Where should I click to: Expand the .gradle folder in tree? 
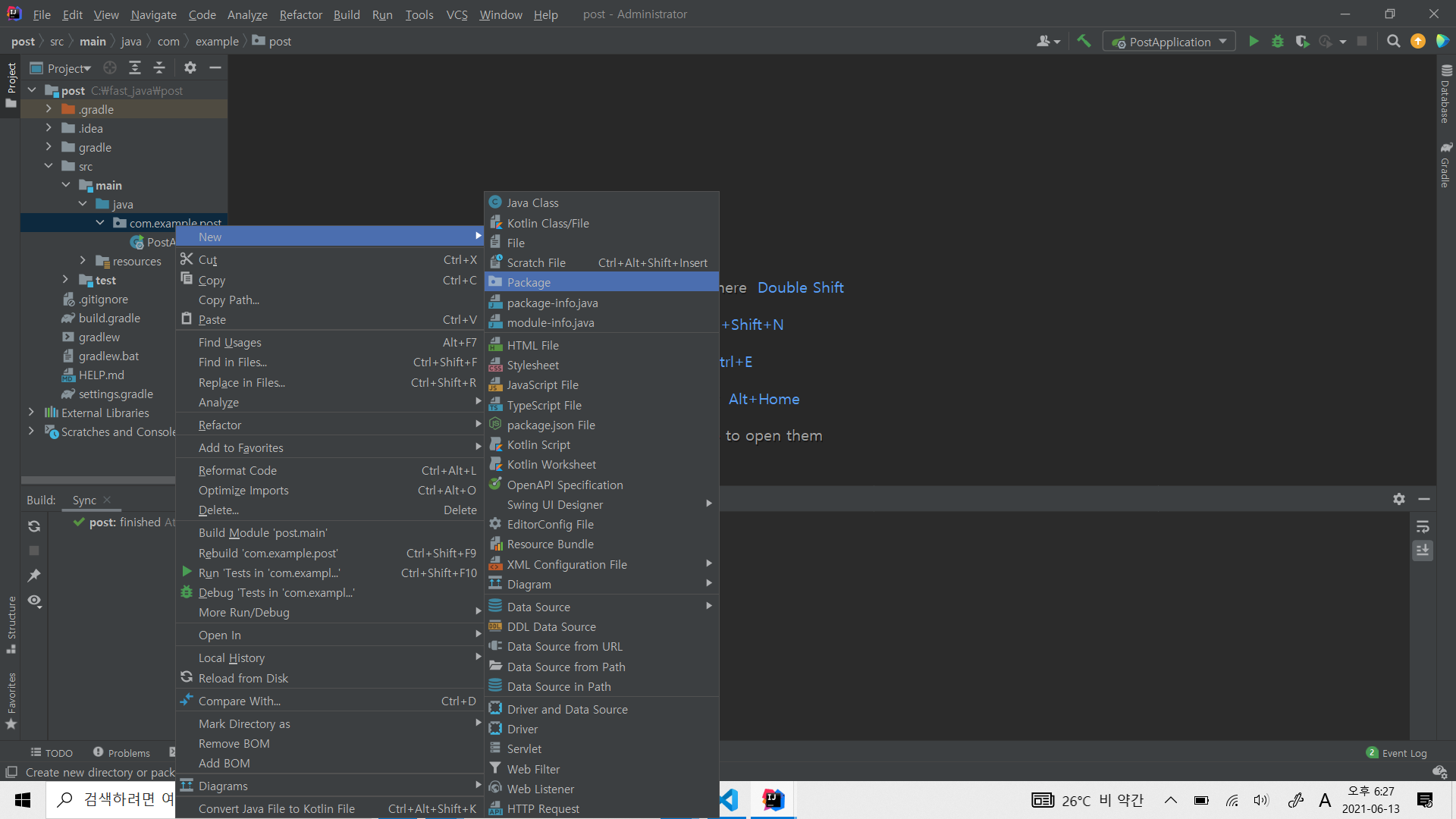(x=49, y=109)
